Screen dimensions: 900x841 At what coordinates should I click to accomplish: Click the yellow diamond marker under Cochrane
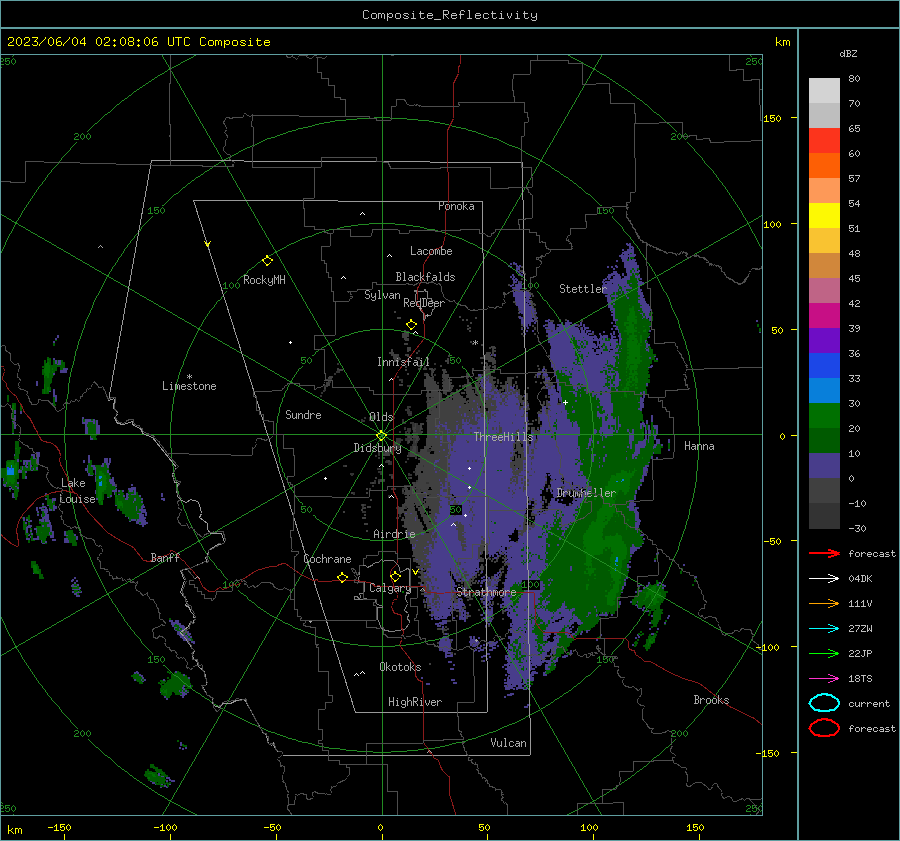pyautogui.click(x=342, y=577)
